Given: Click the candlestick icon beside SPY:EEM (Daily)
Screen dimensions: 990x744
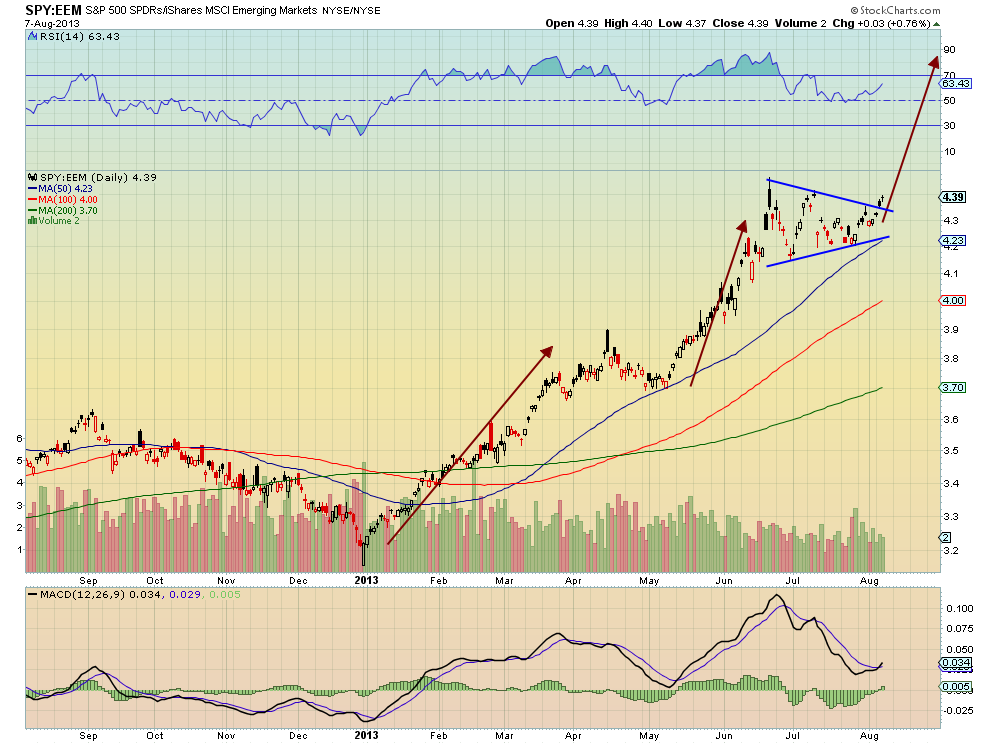Looking at the screenshot, I should click(33, 177).
